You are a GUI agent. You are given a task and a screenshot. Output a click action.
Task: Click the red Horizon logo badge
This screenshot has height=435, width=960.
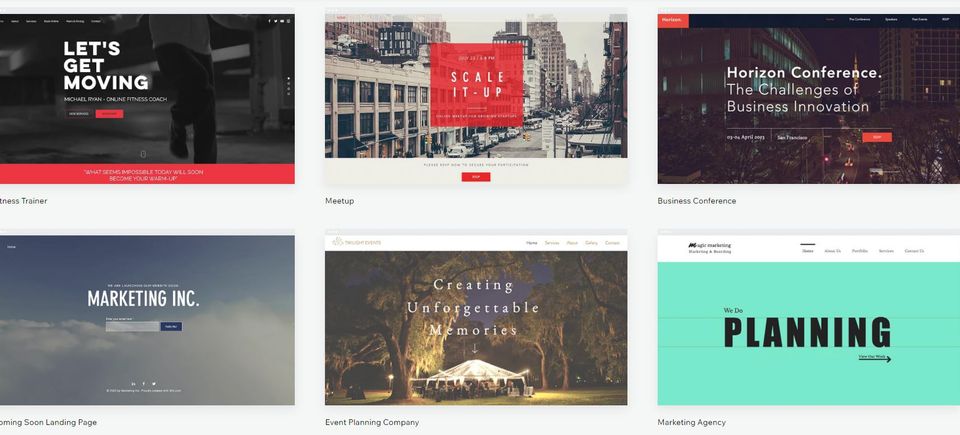(673, 20)
